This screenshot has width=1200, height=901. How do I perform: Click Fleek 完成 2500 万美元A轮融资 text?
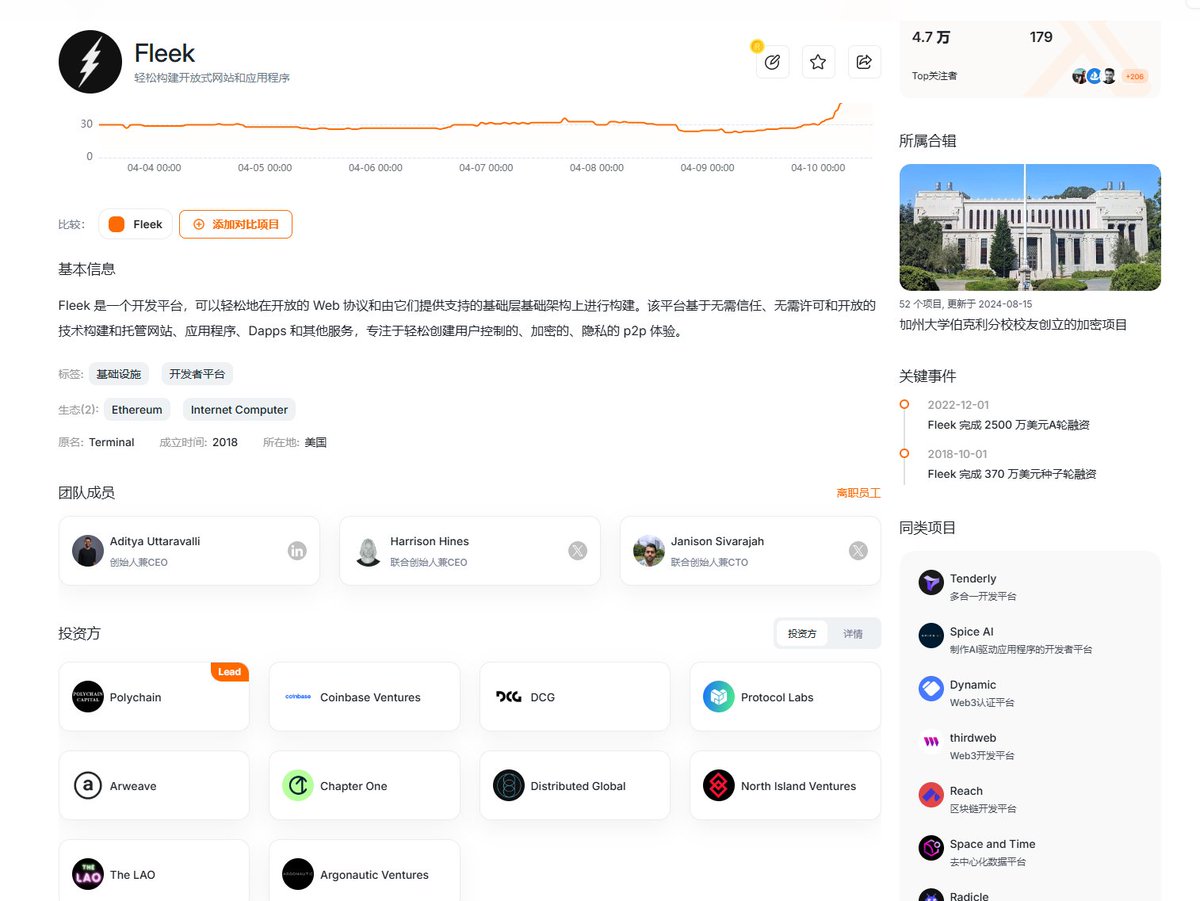coord(1008,425)
